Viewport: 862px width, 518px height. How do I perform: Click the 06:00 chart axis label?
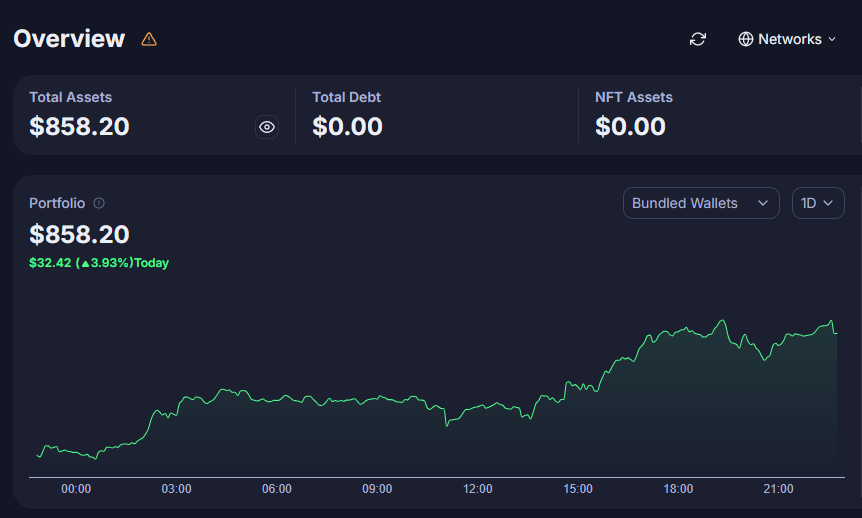(x=277, y=489)
